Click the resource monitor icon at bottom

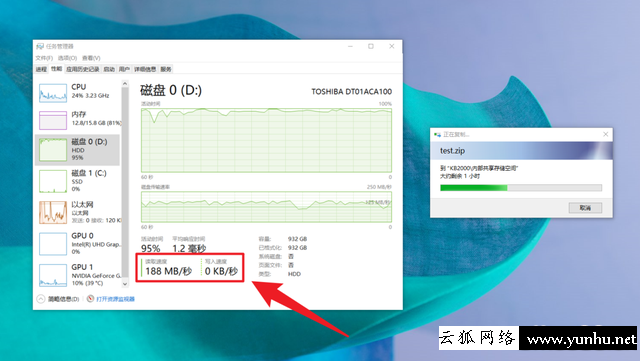(x=91, y=299)
